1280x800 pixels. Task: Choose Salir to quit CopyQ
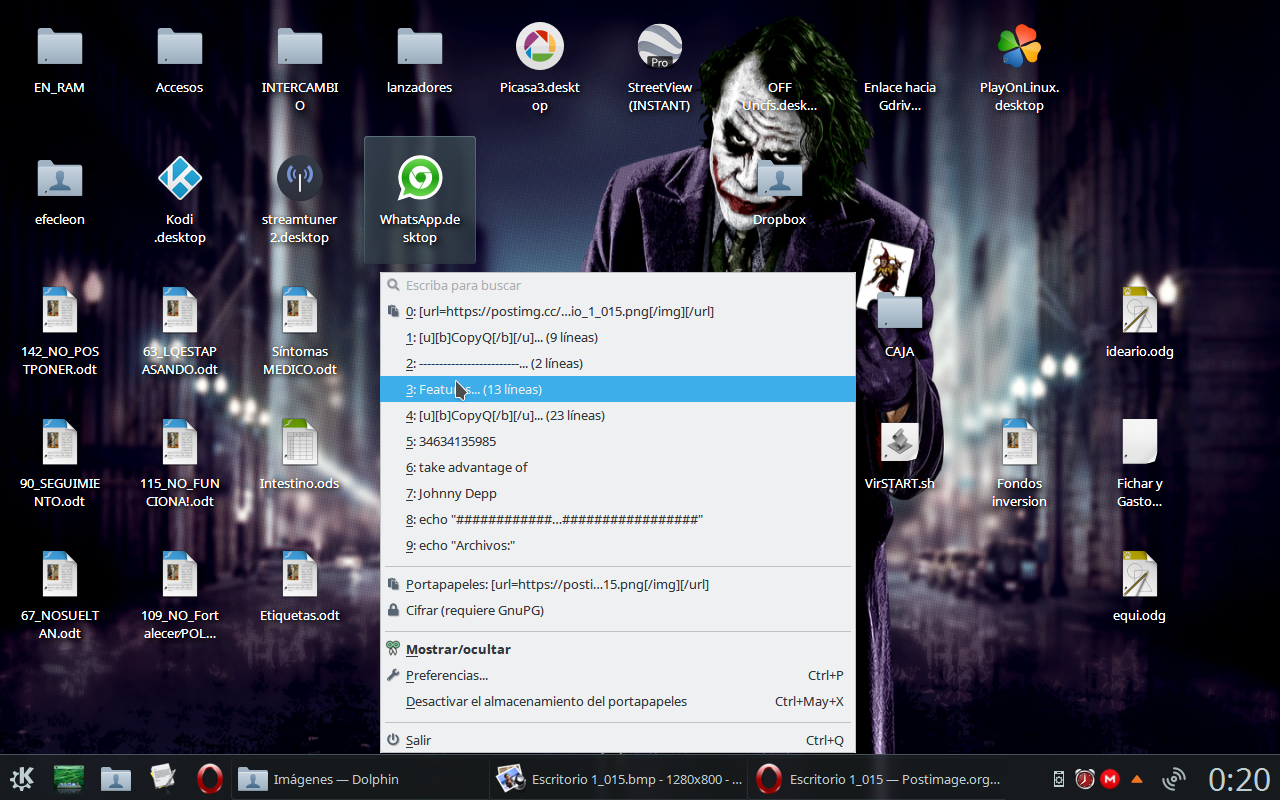coord(618,740)
